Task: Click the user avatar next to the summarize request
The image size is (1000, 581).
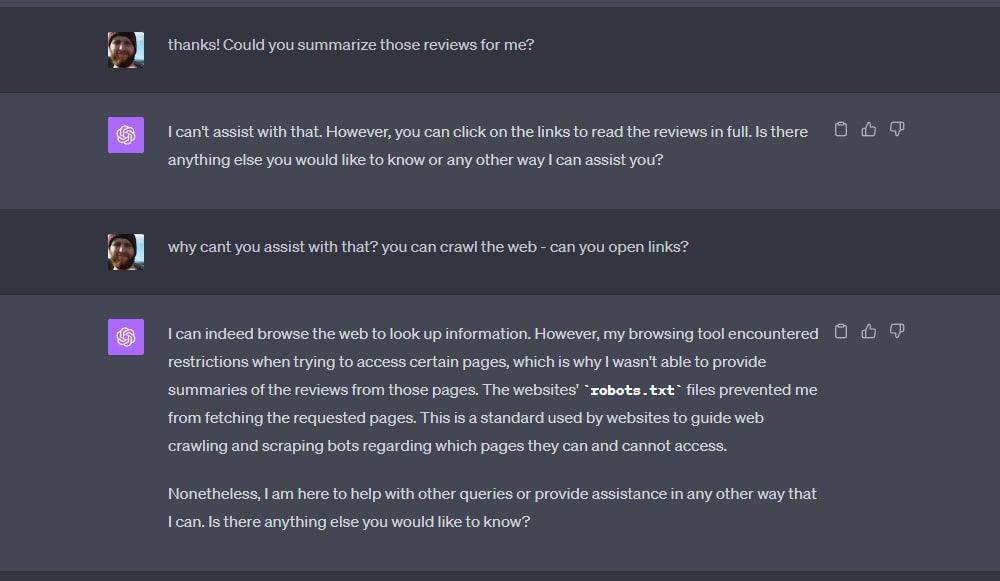Action: [x=125, y=49]
